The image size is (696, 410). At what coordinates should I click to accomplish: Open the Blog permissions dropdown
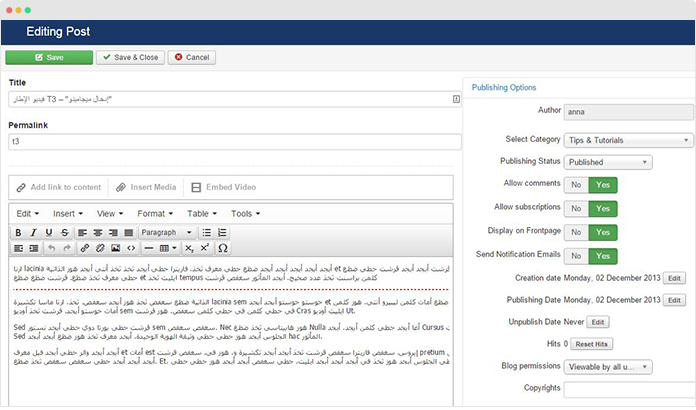608,367
